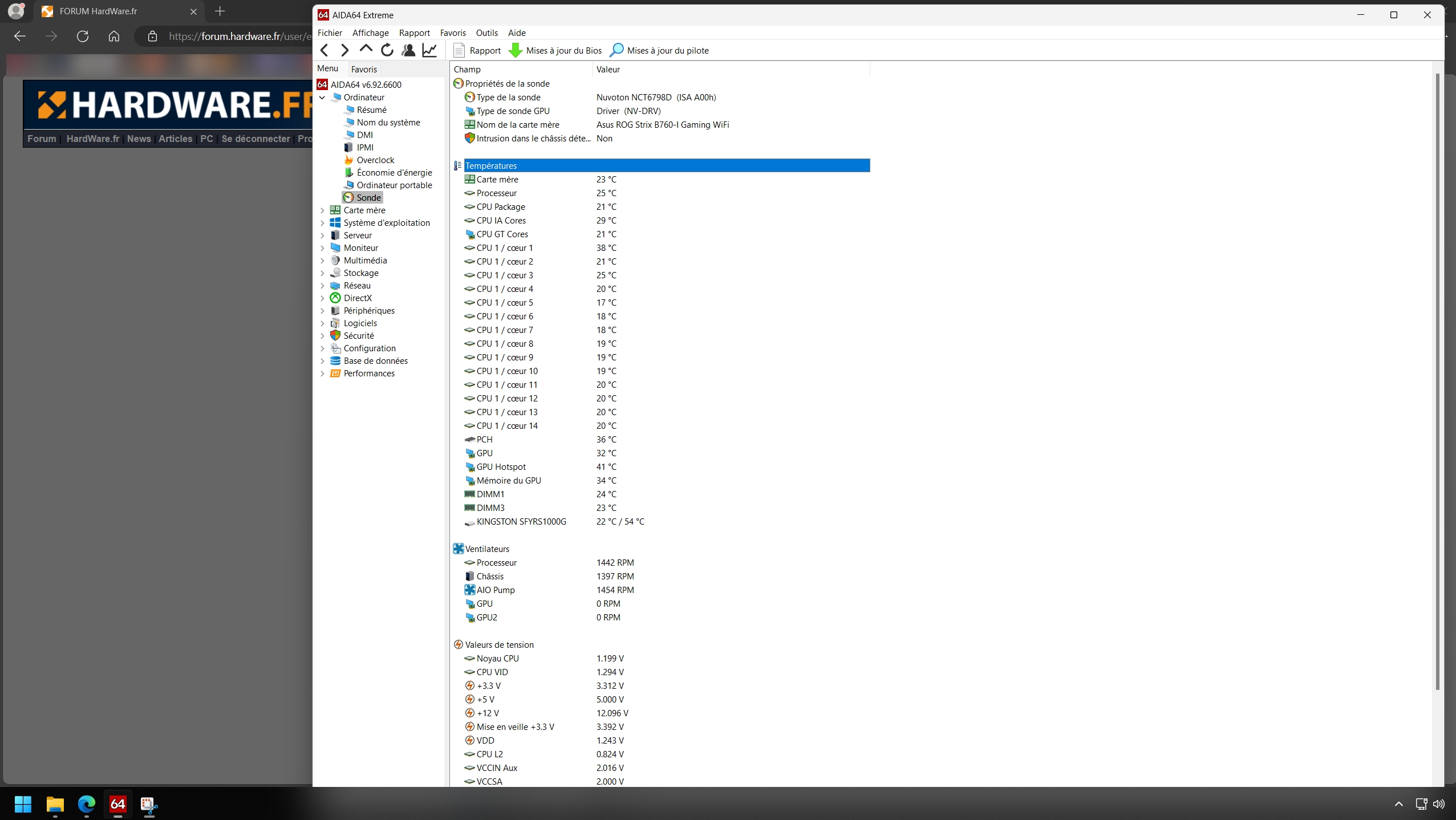
Task: Collapse the Ordinateur tree node
Action: pos(322,98)
